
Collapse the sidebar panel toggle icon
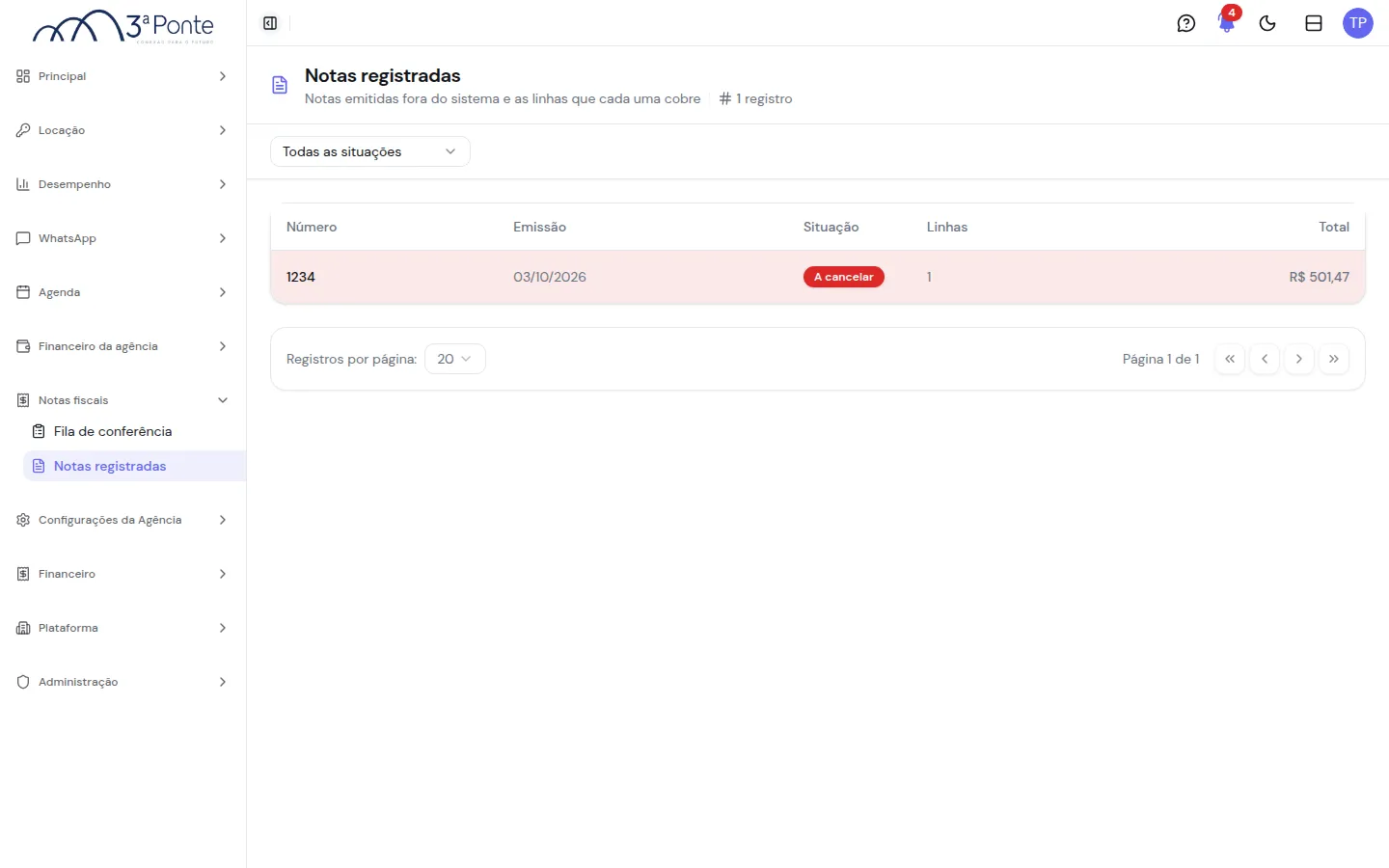(270, 23)
